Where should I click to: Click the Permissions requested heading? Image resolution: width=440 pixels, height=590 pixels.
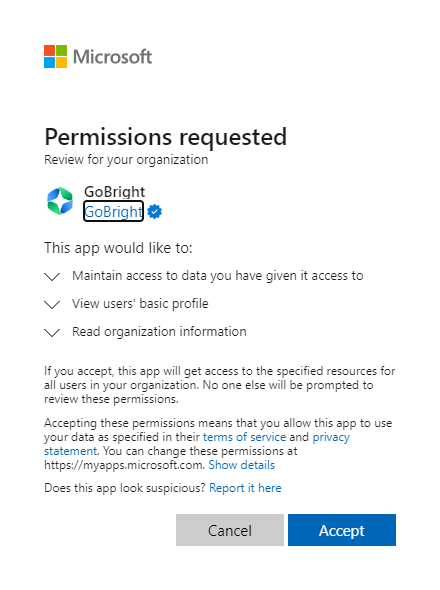[166, 137]
